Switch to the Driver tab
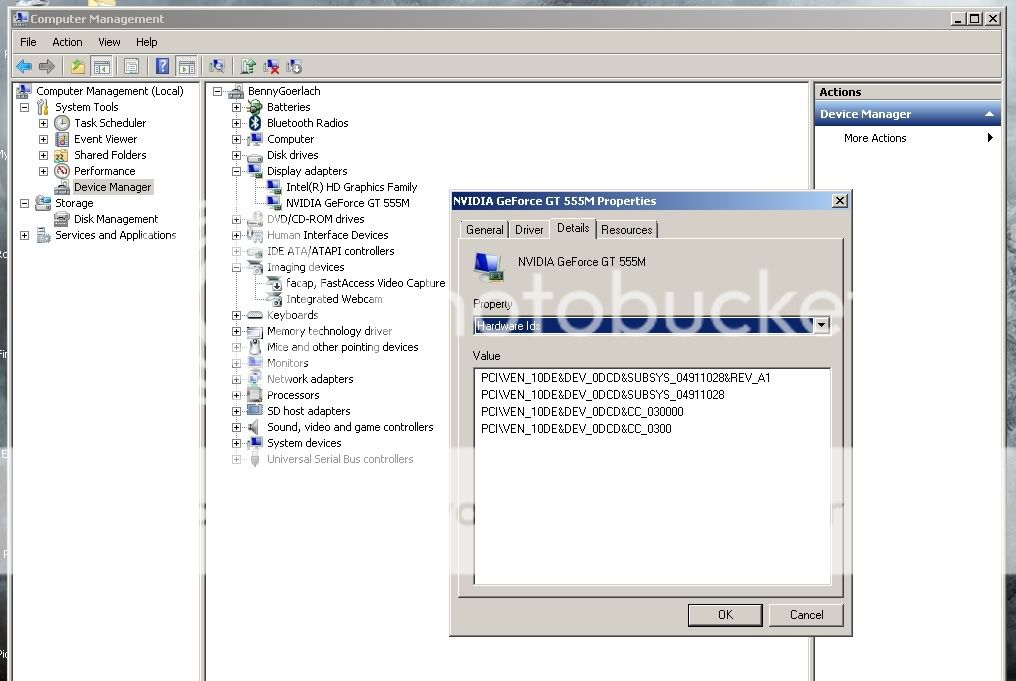The height and width of the screenshot is (681, 1016). point(529,230)
